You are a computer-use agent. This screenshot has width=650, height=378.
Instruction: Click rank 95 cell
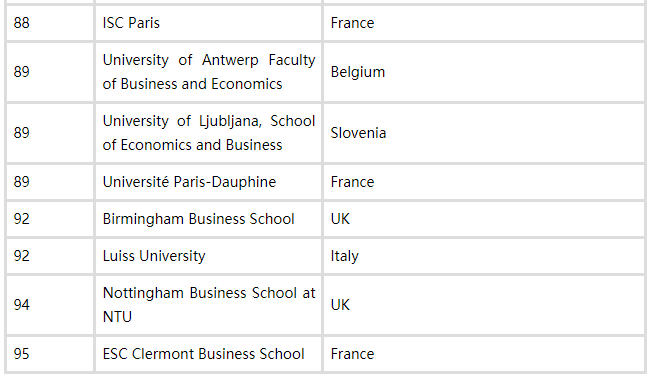[x=50, y=354]
